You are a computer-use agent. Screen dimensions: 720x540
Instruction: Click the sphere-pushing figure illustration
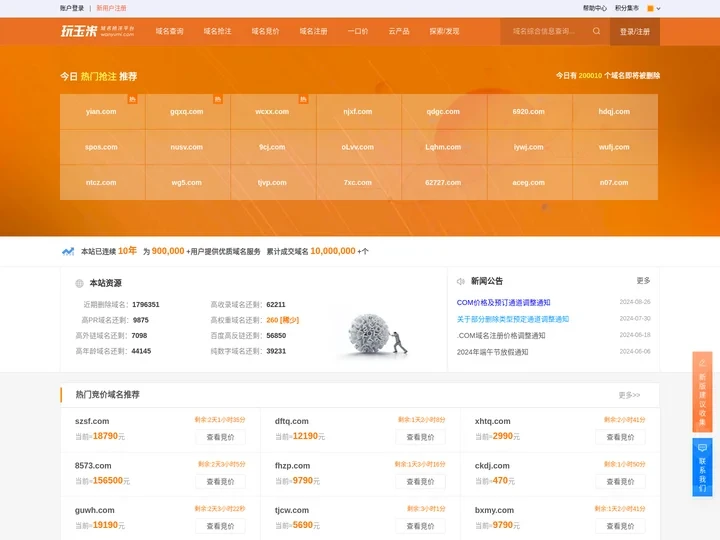377,335
